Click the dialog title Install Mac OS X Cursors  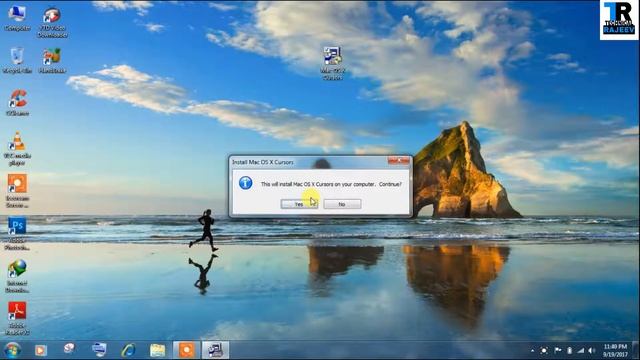[263, 162]
